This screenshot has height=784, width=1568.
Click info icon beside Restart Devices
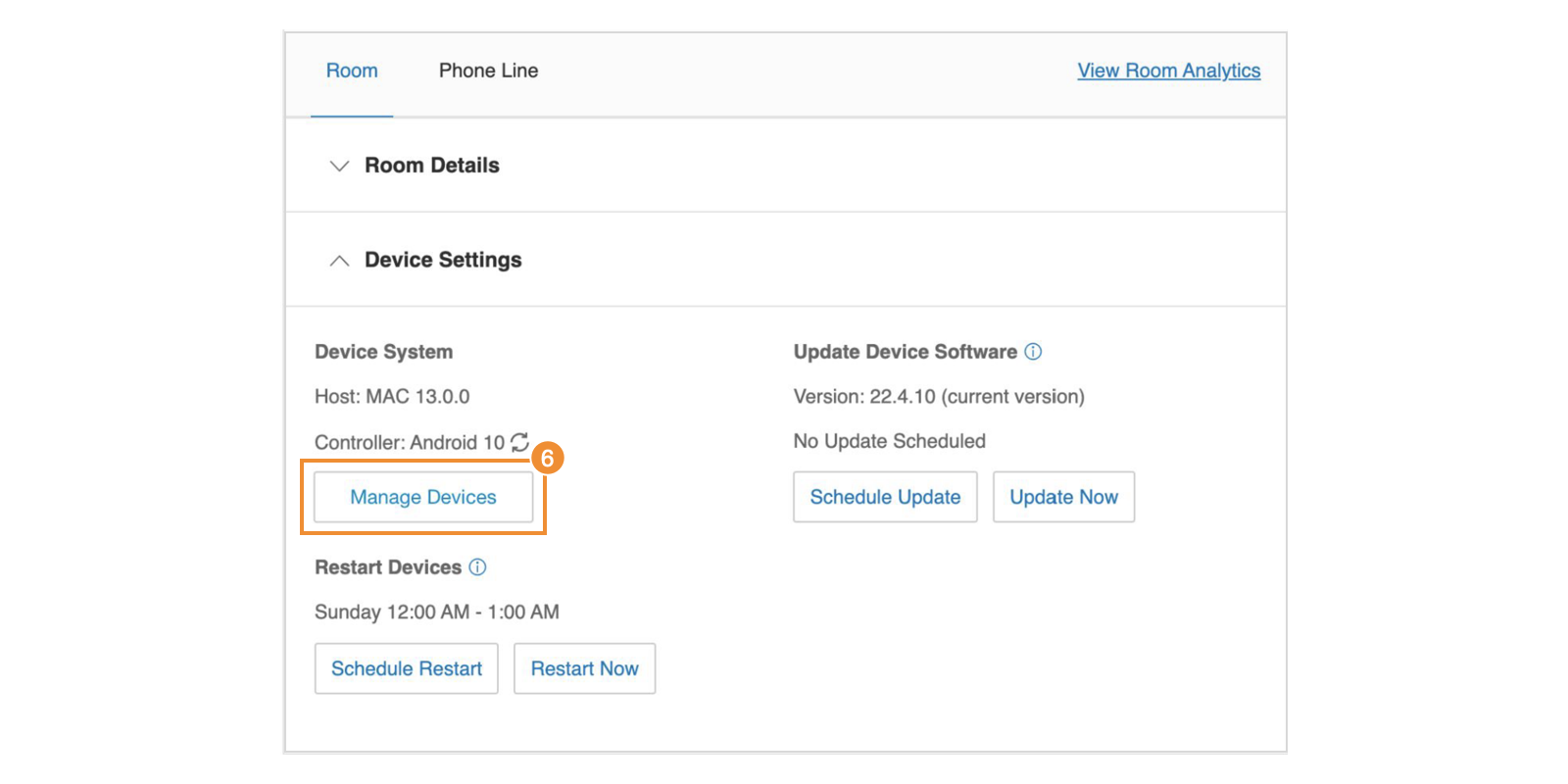pyautogui.click(x=477, y=567)
